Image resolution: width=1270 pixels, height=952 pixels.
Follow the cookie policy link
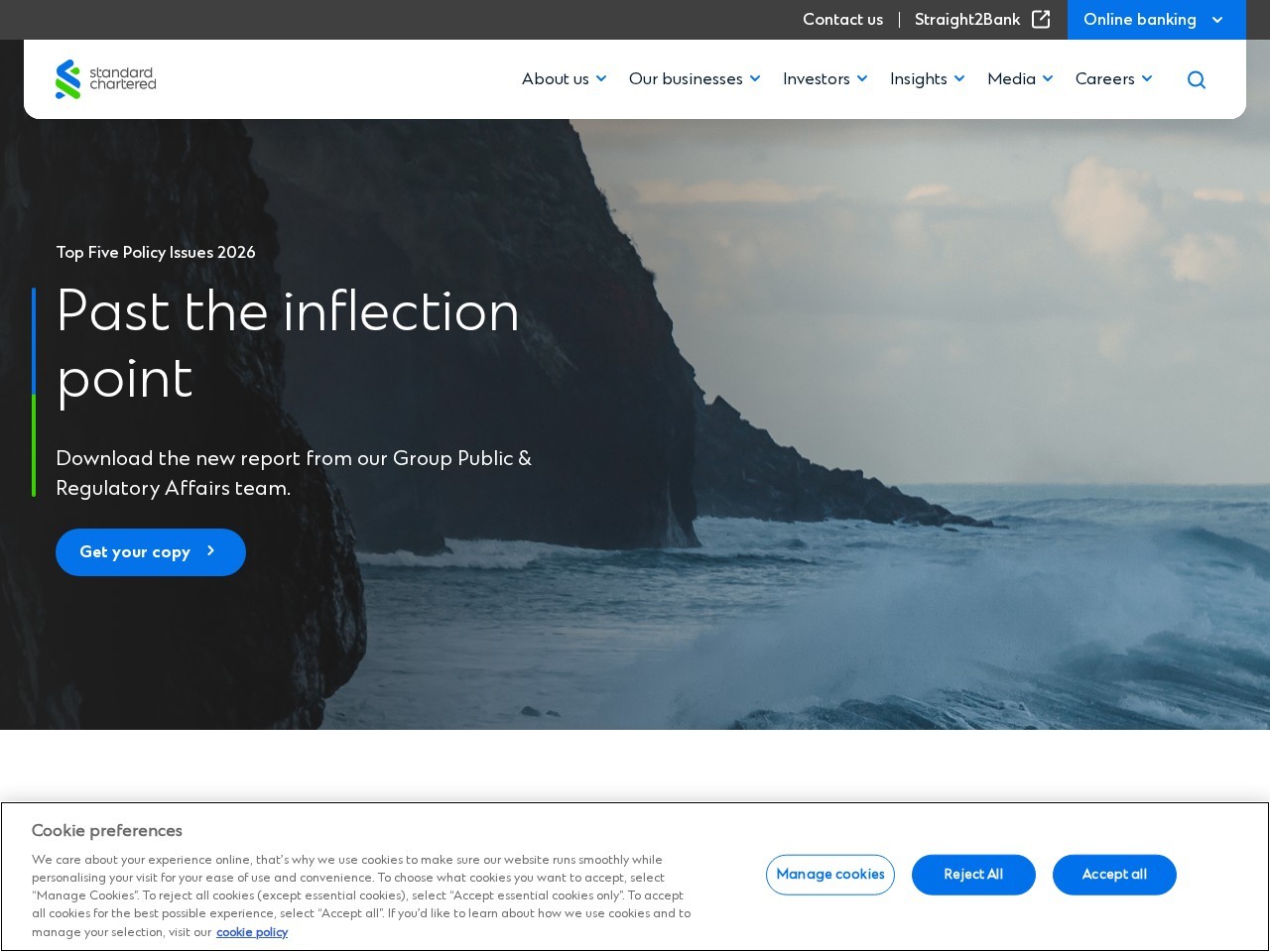pyautogui.click(x=252, y=932)
